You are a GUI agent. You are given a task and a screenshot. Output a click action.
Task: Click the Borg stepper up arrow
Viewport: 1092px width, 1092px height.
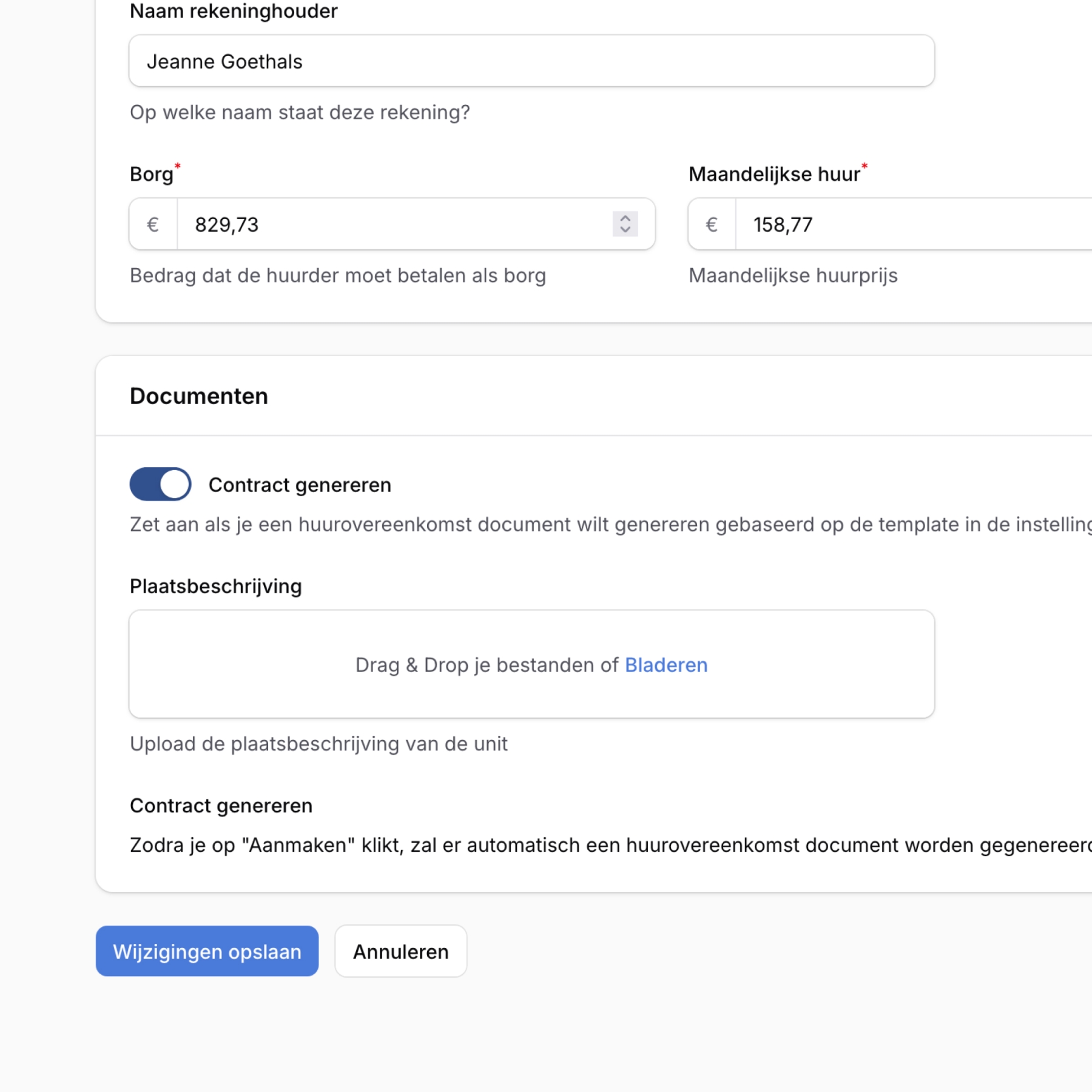627,218
